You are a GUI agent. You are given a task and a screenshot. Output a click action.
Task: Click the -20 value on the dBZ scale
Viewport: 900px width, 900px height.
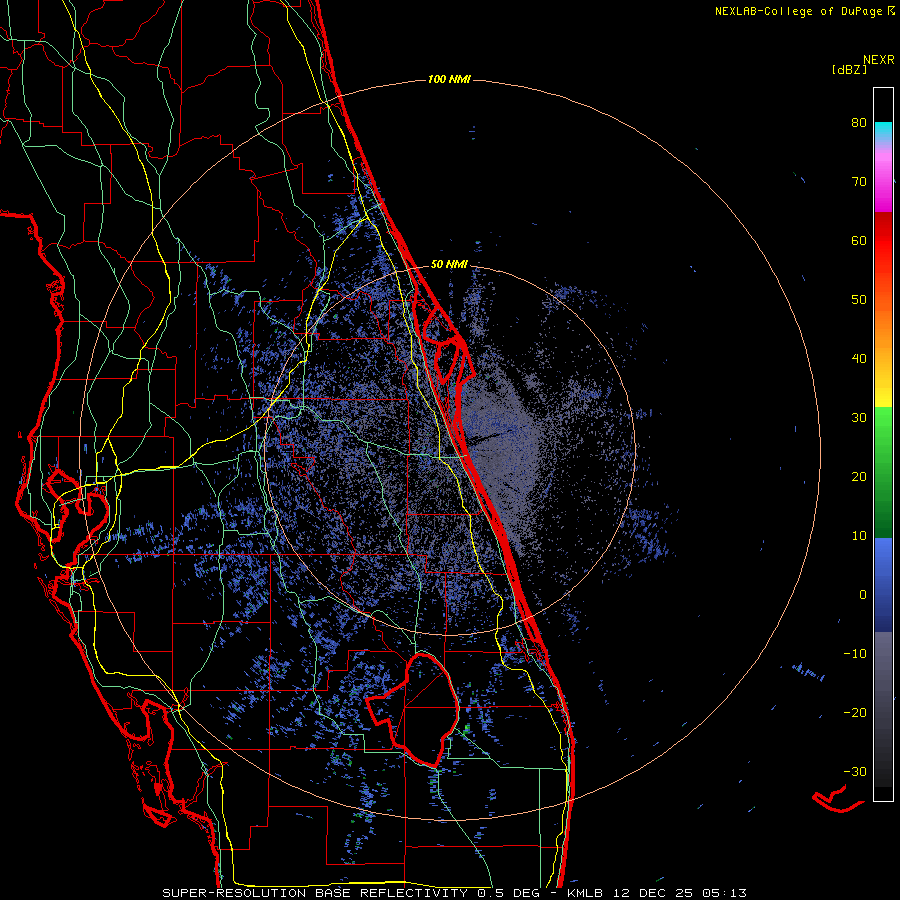coord(855,712)
